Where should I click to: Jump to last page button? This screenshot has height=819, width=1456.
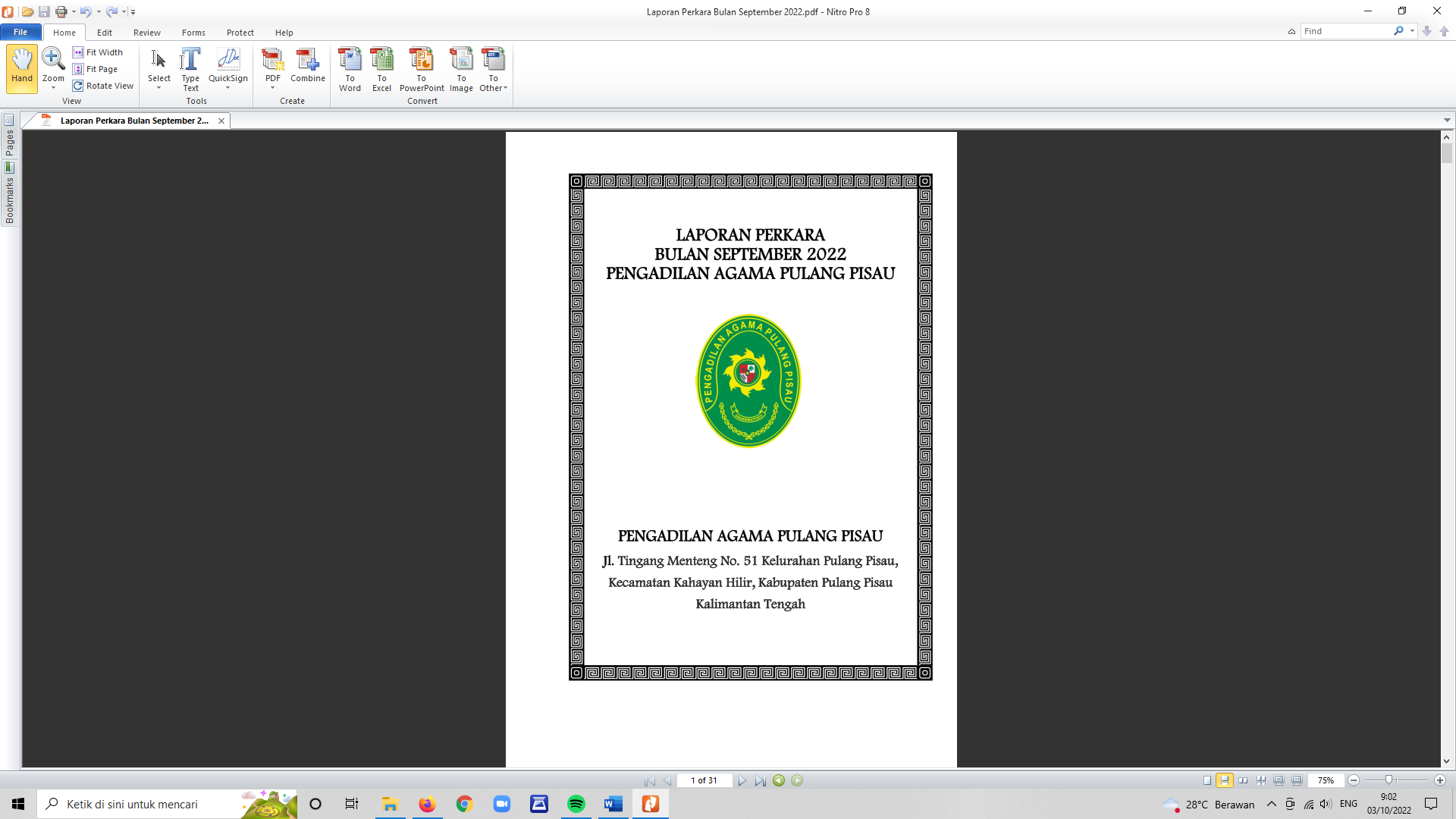point(761,781)
